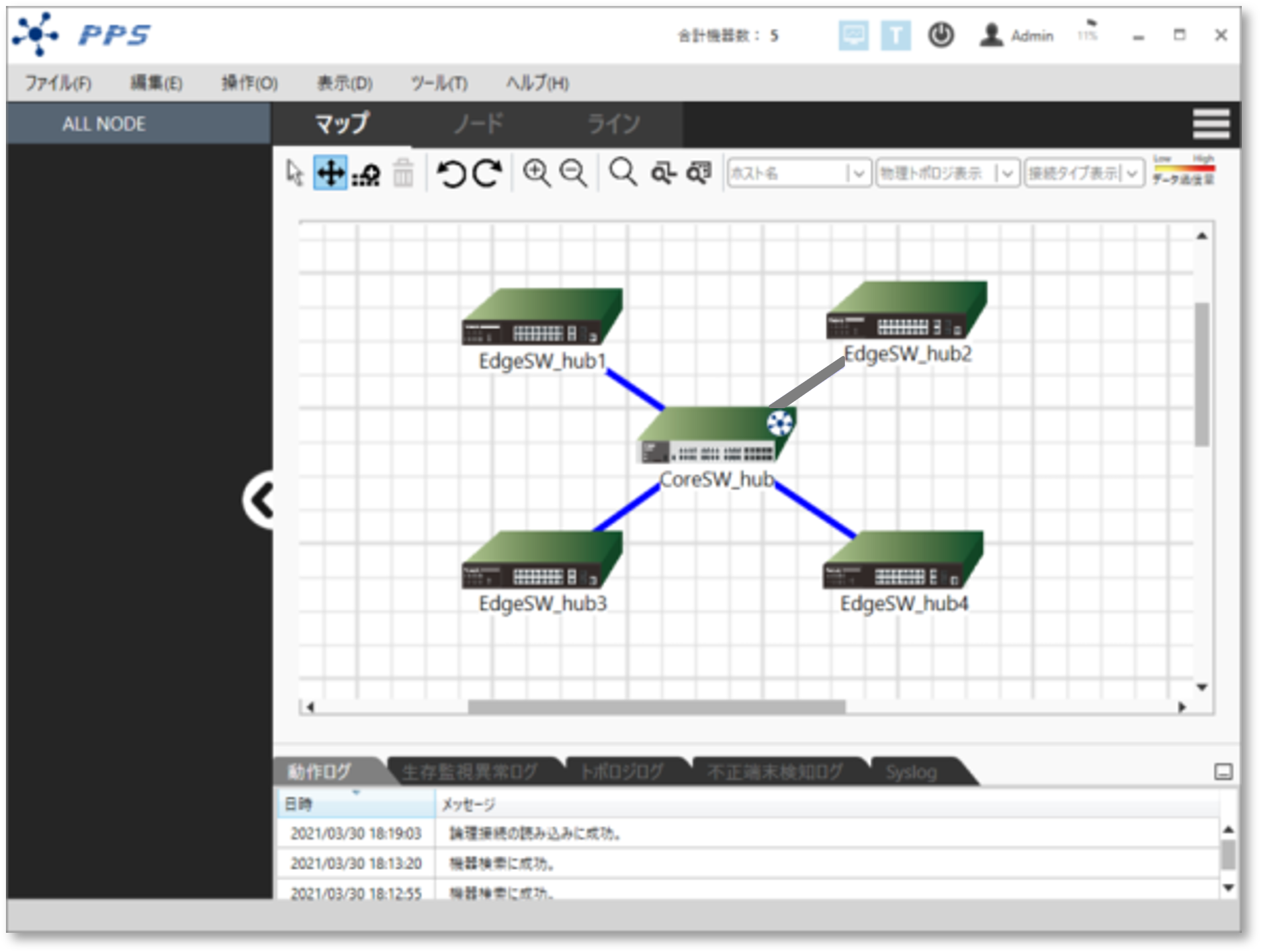Select the blue link to EdgeSW_hub1

635,390
